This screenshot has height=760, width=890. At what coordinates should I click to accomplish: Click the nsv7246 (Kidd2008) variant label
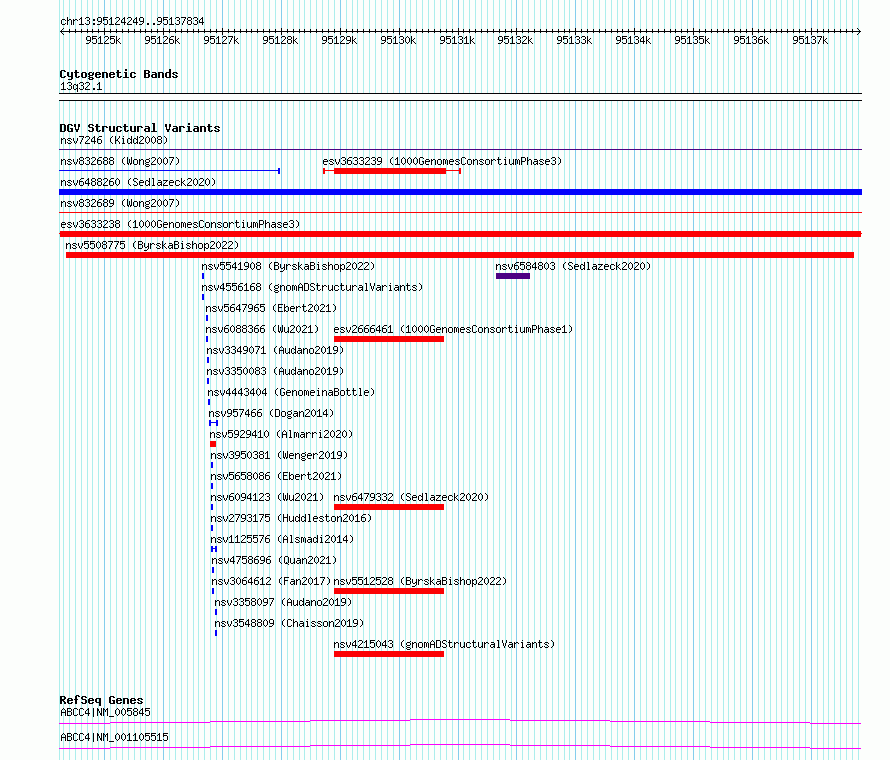tap(114, 140)
